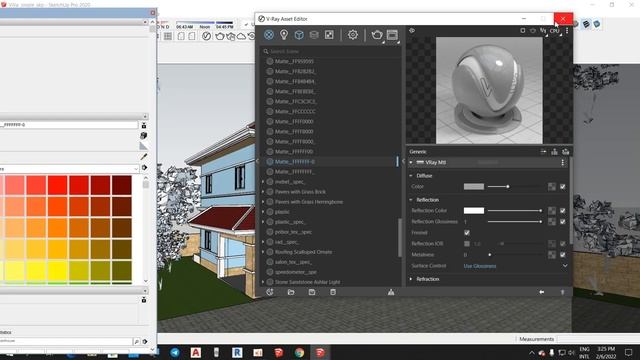Select the Render Elements layers icon
This screenshot has width=640, height=360.
(x=314, y=35)
